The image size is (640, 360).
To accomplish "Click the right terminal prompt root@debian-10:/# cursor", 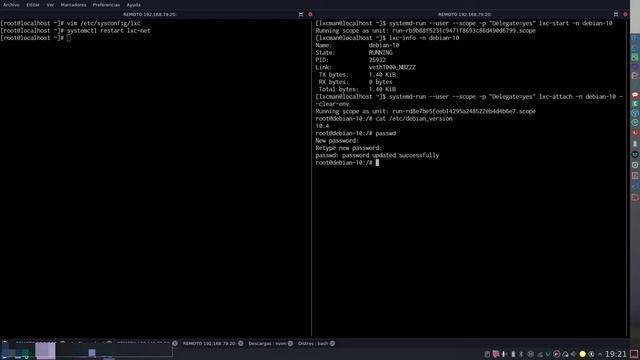I will click(347, 163).
